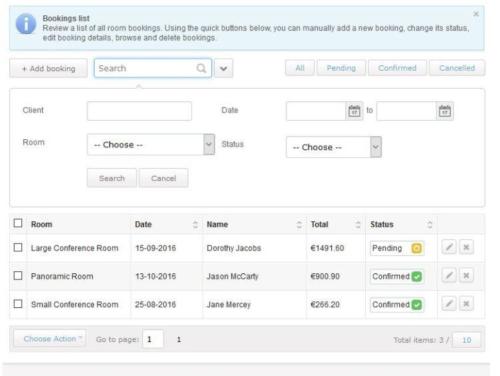Sort bookings by Date column arrows
The height and width of the screenshot is (376, 500).
pyautogui.click(x=196, y=225)
